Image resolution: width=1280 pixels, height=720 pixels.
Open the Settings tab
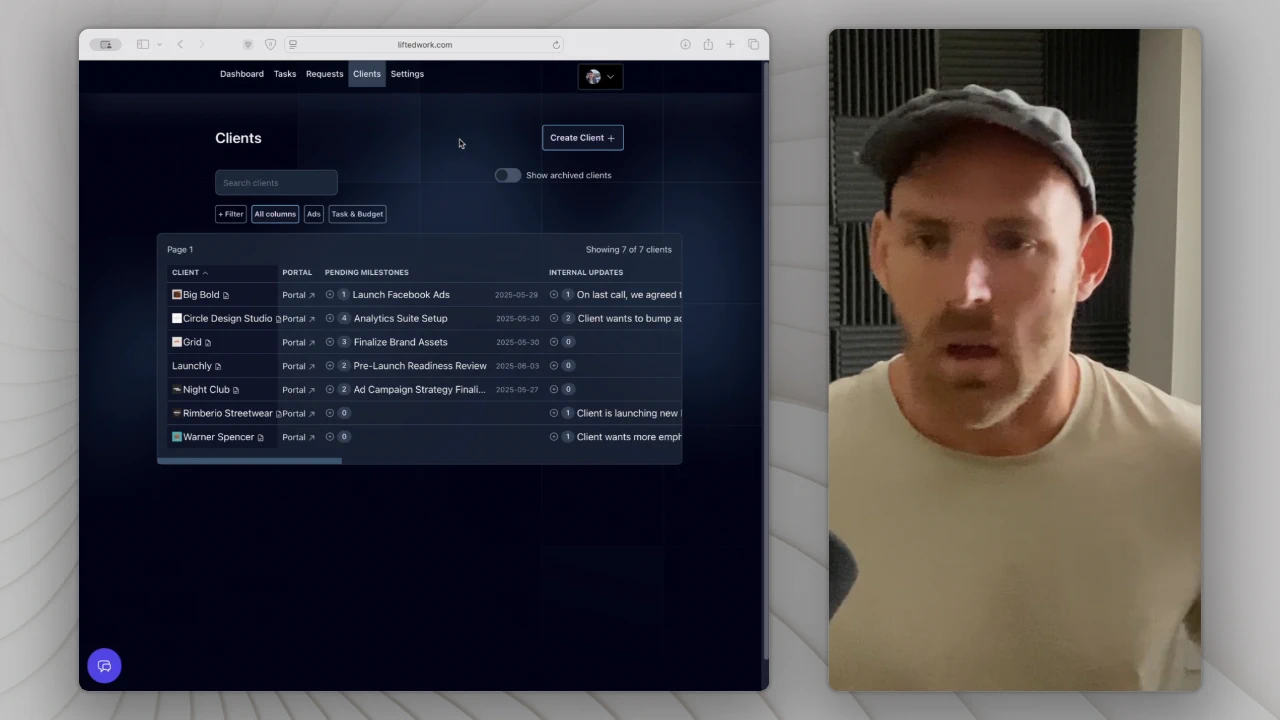pos(407,74)
